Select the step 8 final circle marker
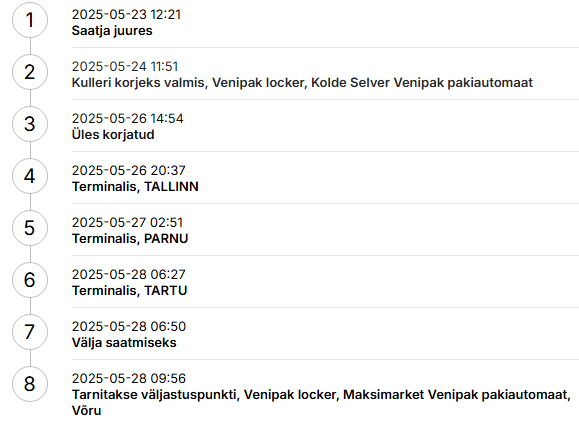579x427 pixels. (x=30, y=384)
